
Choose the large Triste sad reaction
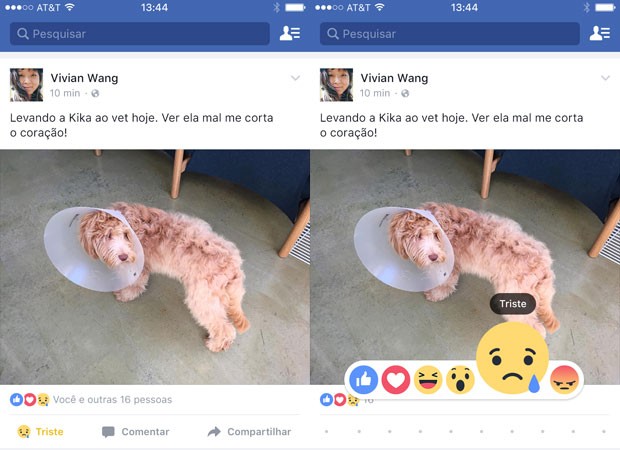tap(512, 357)
